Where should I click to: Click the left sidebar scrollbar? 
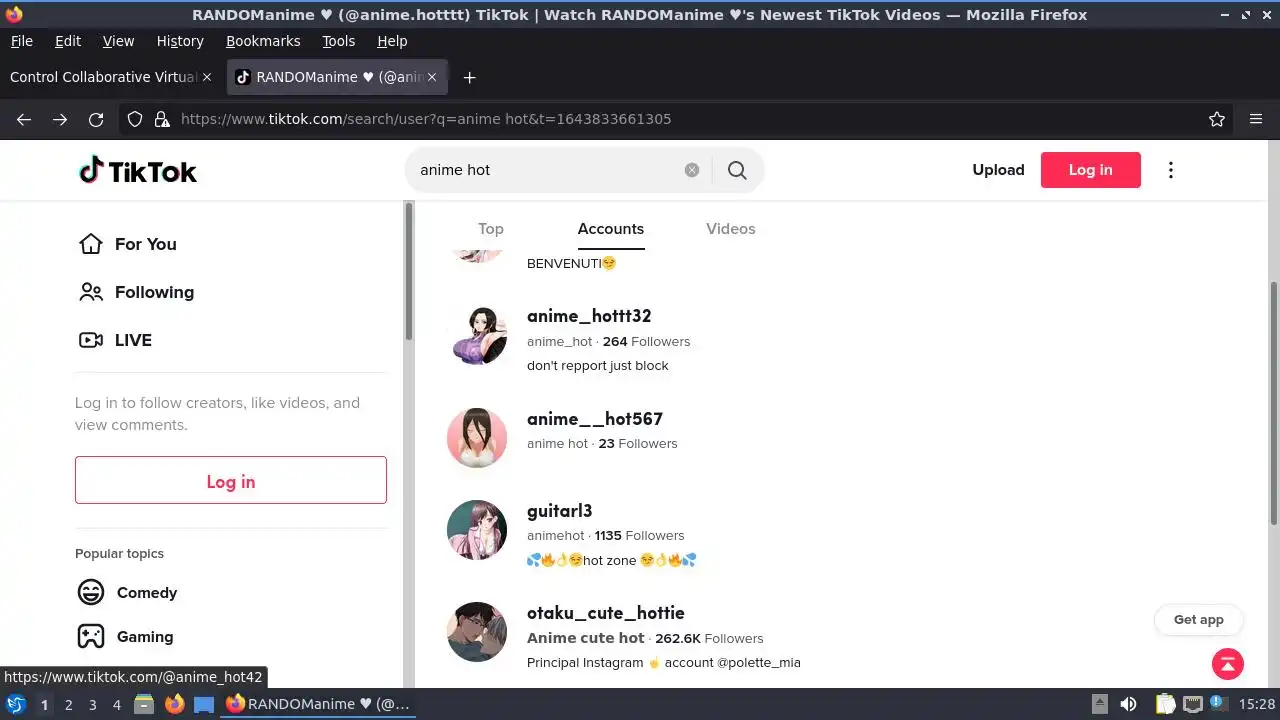tap(409, 271)
